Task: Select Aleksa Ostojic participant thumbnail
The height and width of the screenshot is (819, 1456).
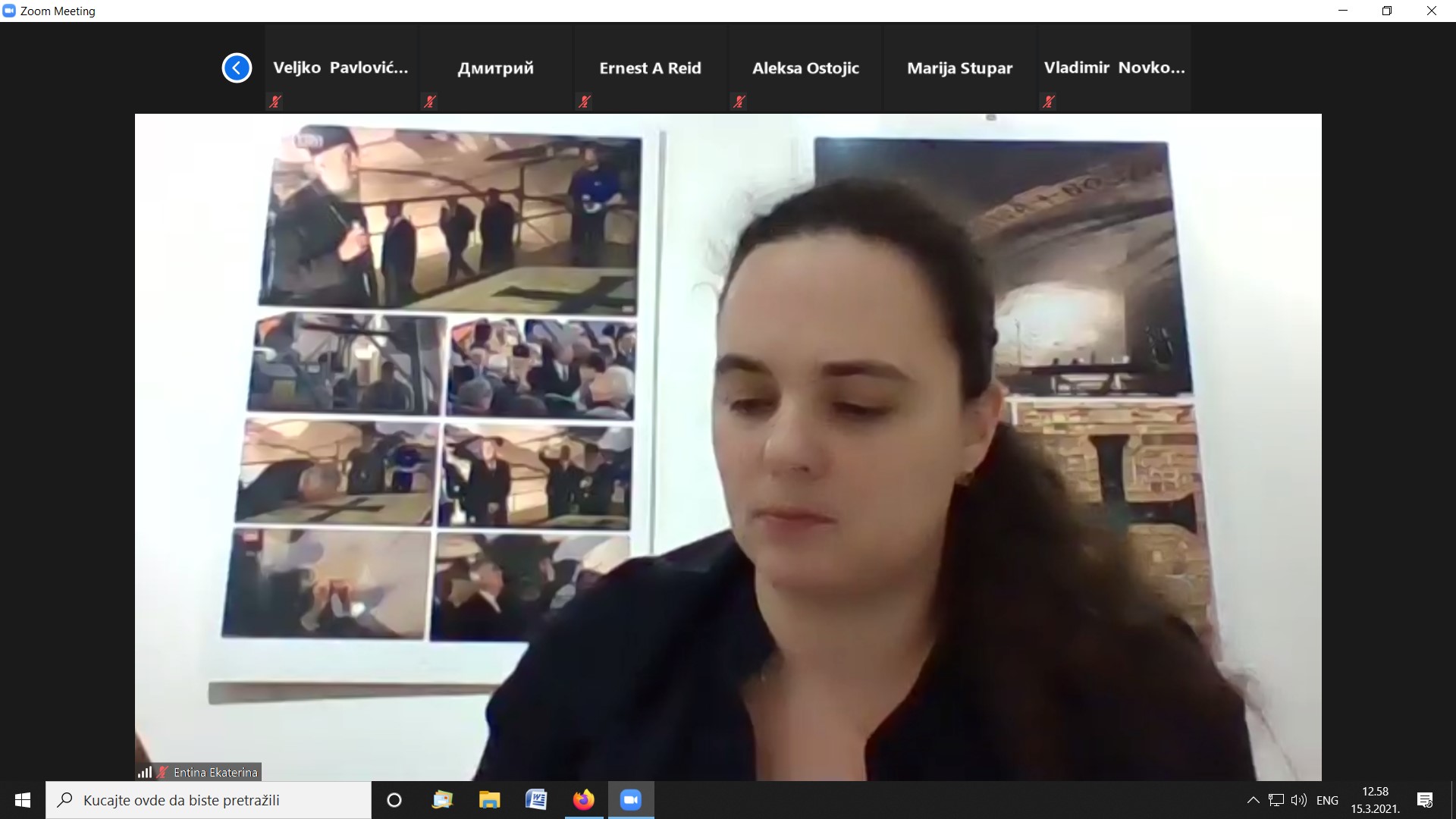Action: click(x=805, y=68)
